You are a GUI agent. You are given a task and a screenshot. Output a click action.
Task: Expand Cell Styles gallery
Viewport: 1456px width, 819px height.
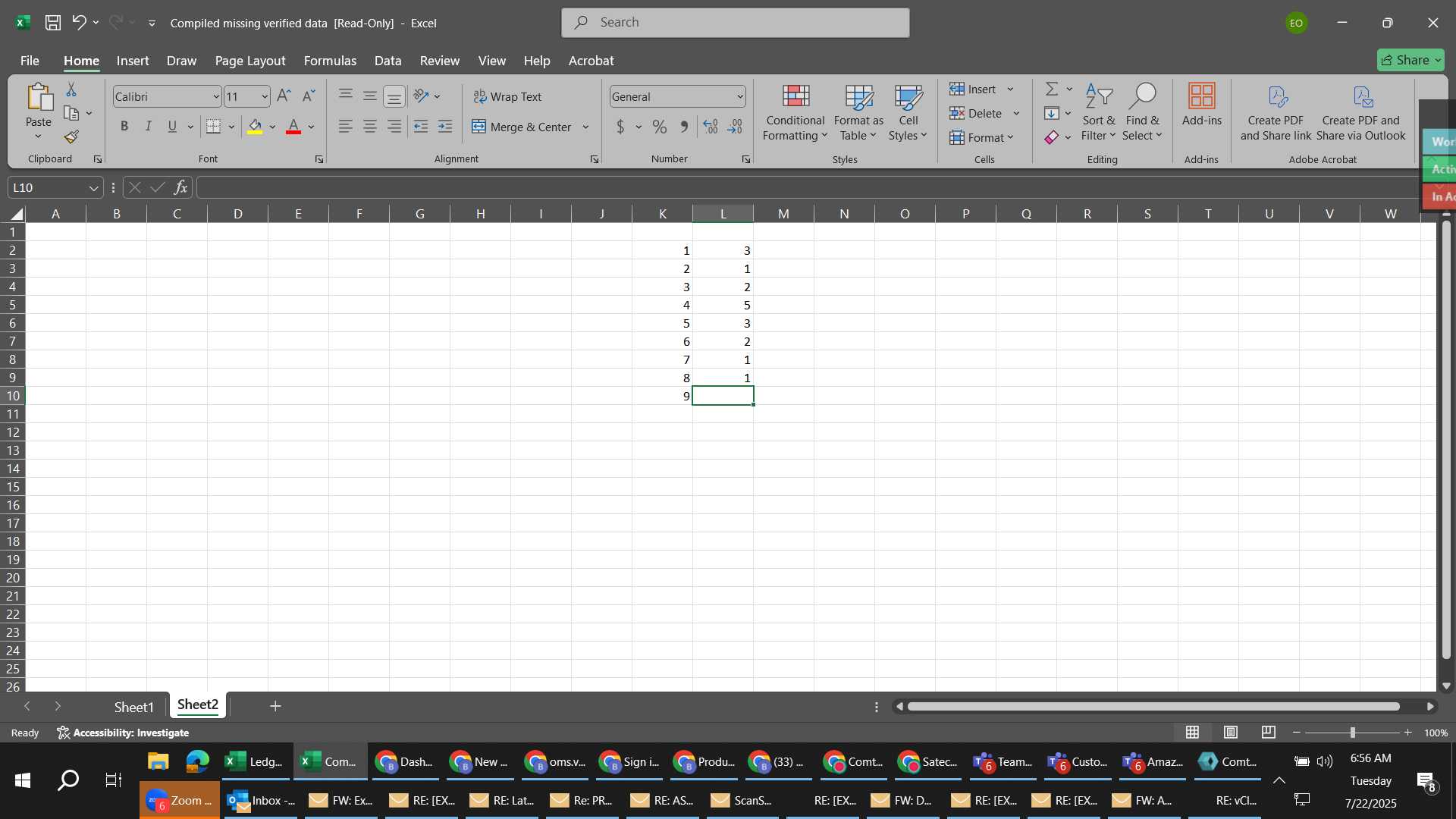click(x=908, y=112)
